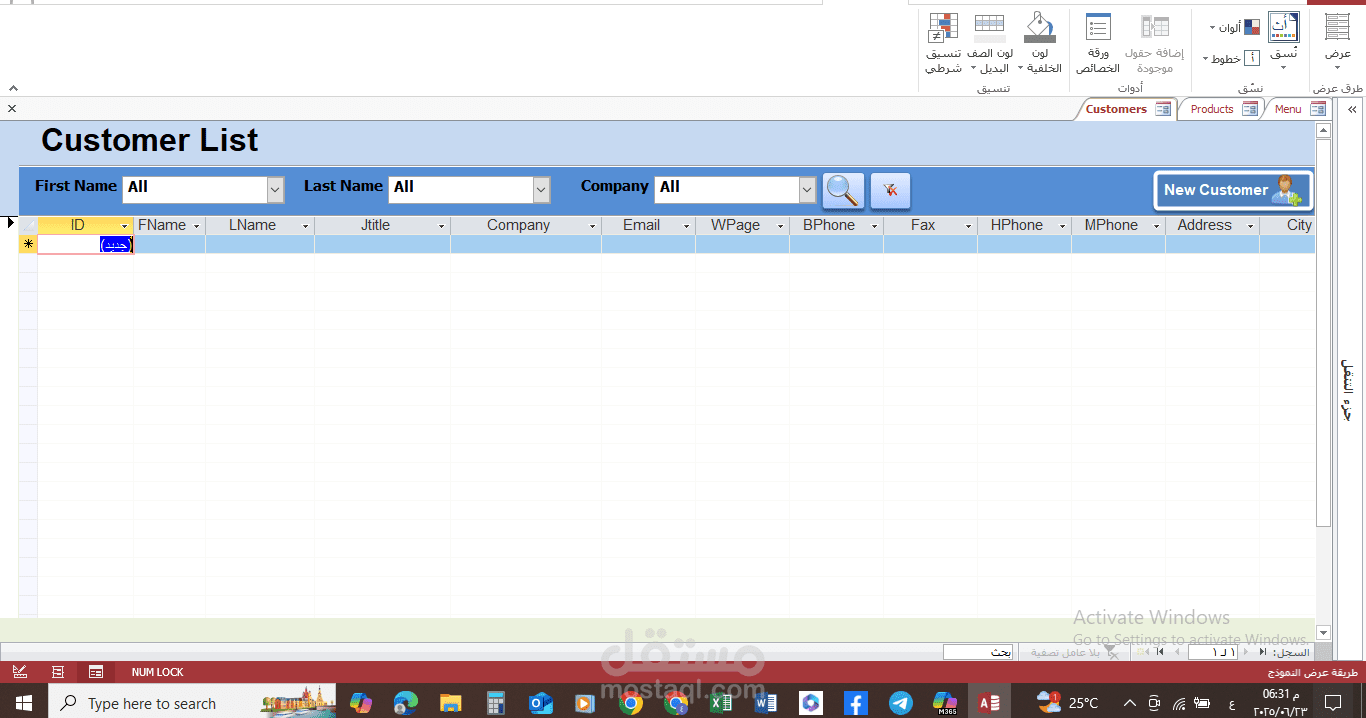The height and width of the screenshot is (718, 1366).
Task: Click the vertical scrollbar down arrow
Action: pyautogui.click(x=1323, y=632)
